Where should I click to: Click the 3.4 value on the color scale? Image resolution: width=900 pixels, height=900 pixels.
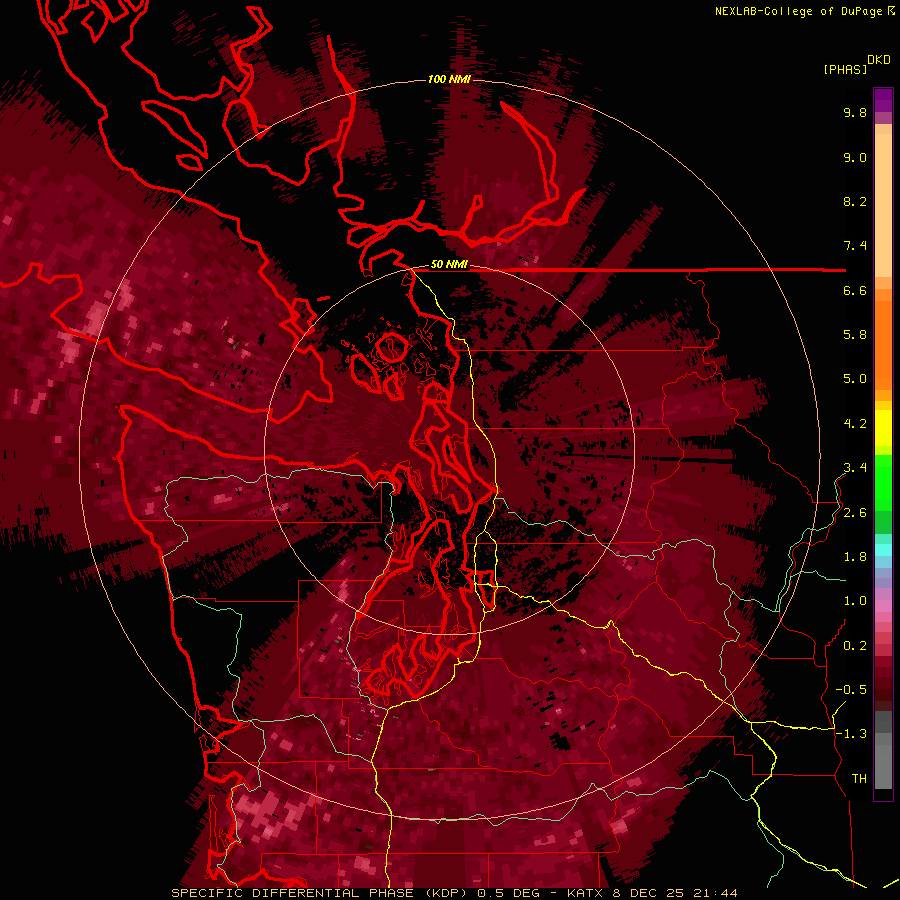point(855,468)
